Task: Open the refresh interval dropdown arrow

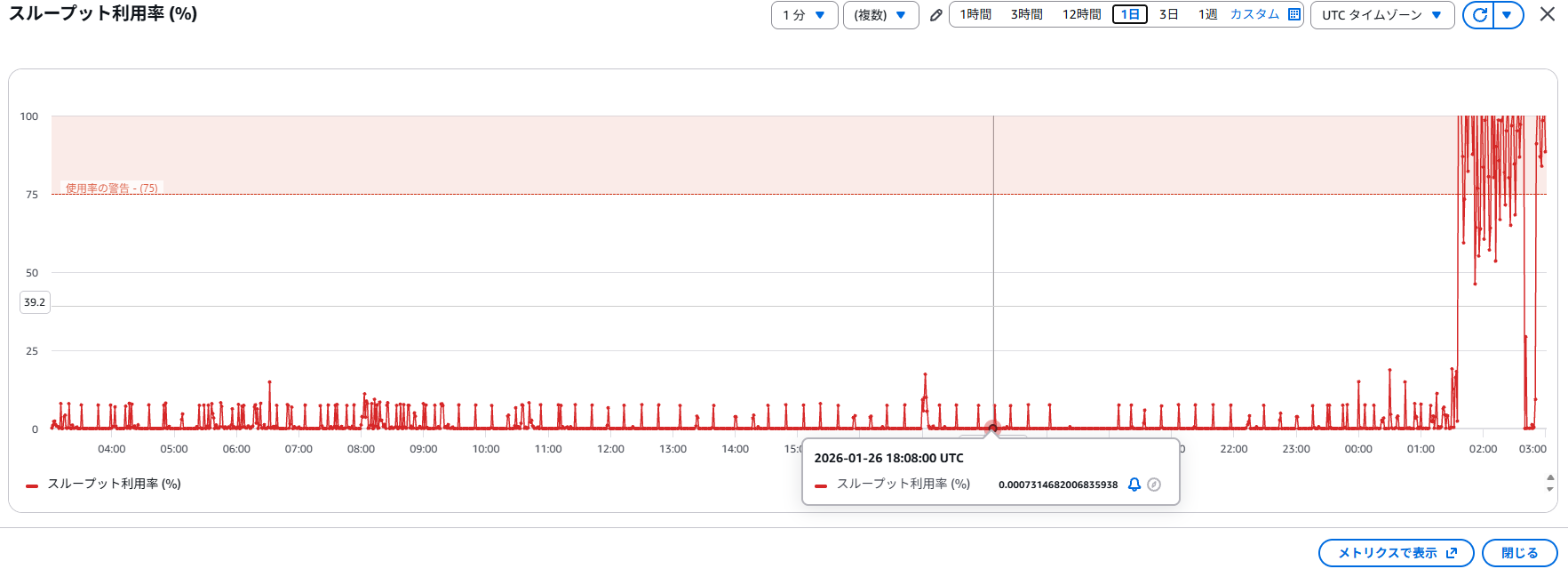Action: (1508, 15)
